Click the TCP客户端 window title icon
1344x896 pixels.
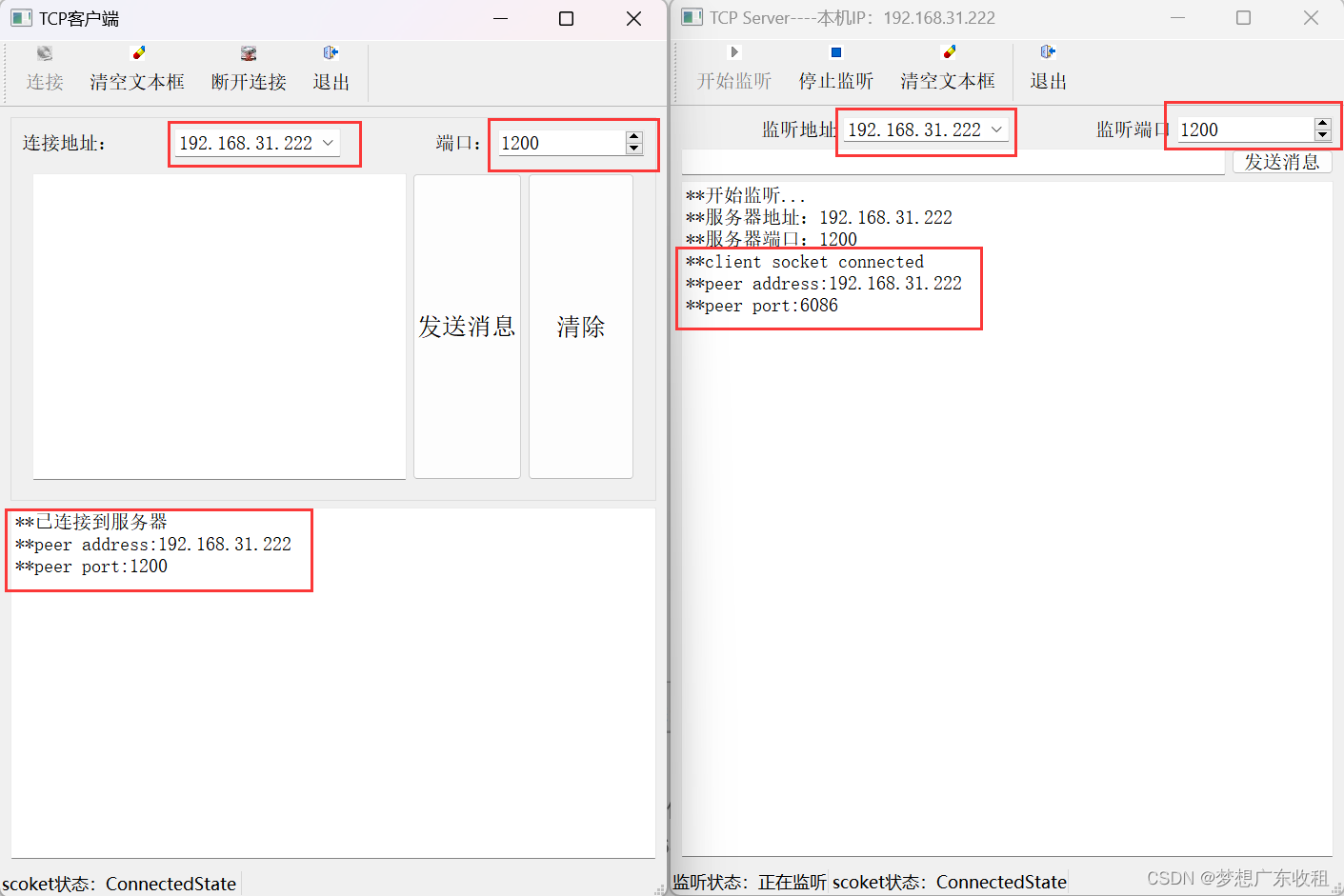(22, 18)
